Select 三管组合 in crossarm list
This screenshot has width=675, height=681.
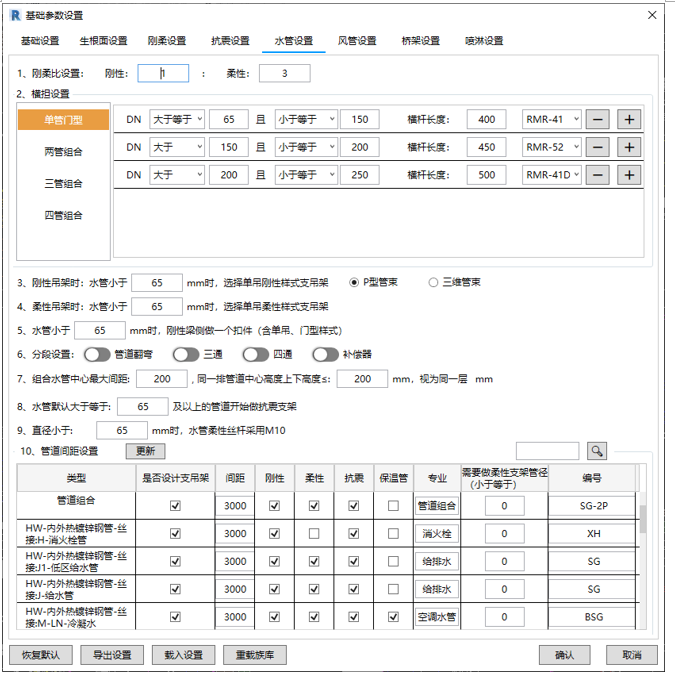63,183
